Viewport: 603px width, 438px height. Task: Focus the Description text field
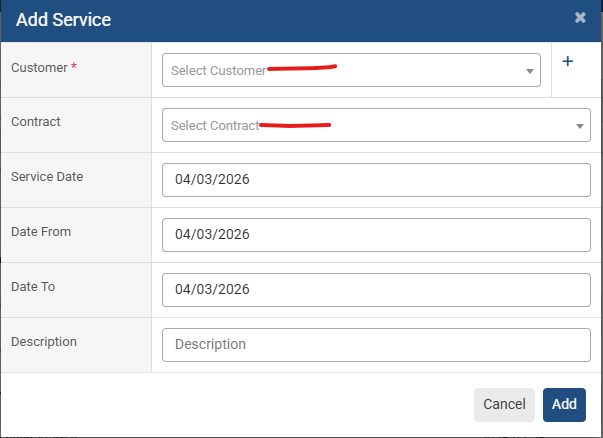tap(376, 345)
